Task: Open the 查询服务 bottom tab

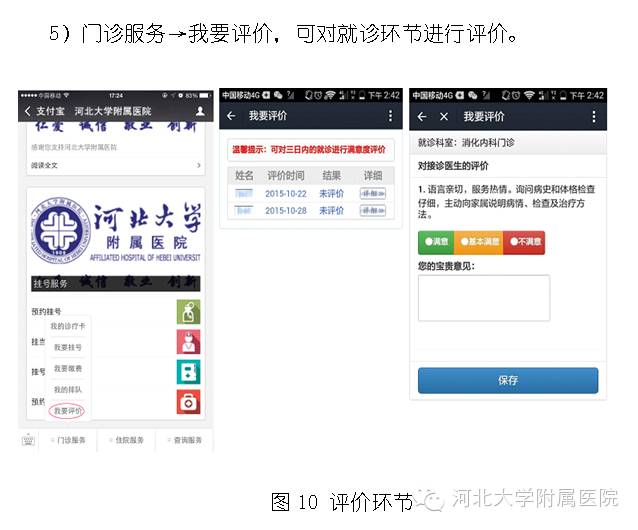Action: pos(185,440)
